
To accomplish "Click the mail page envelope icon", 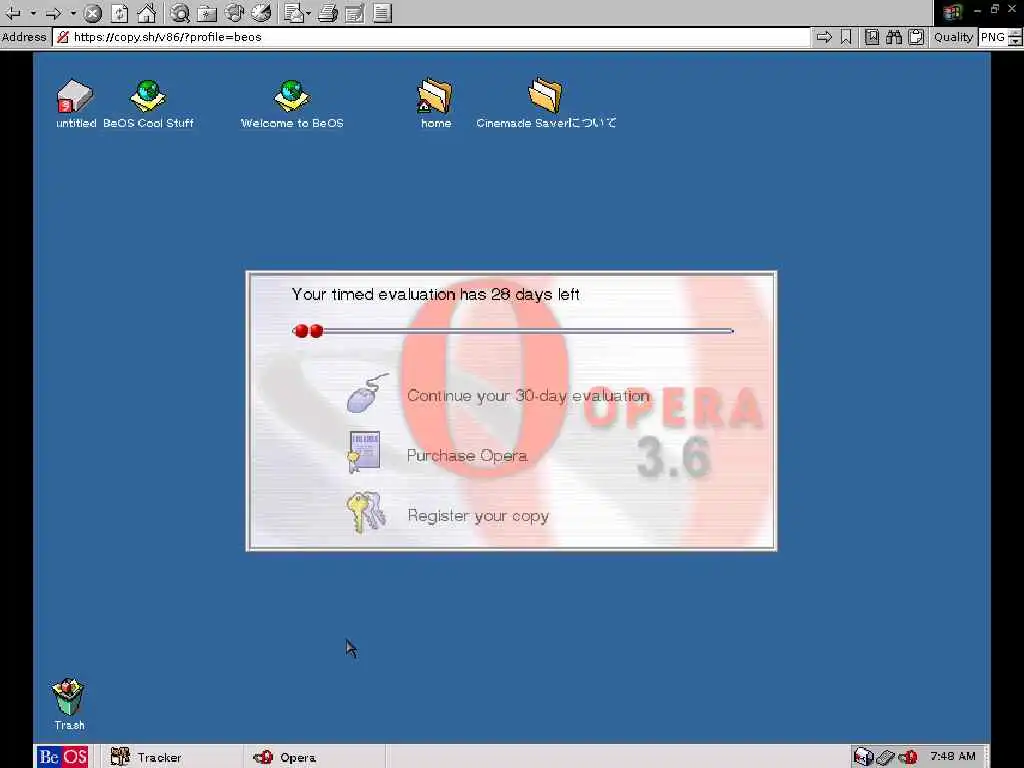I will [294, 12].
